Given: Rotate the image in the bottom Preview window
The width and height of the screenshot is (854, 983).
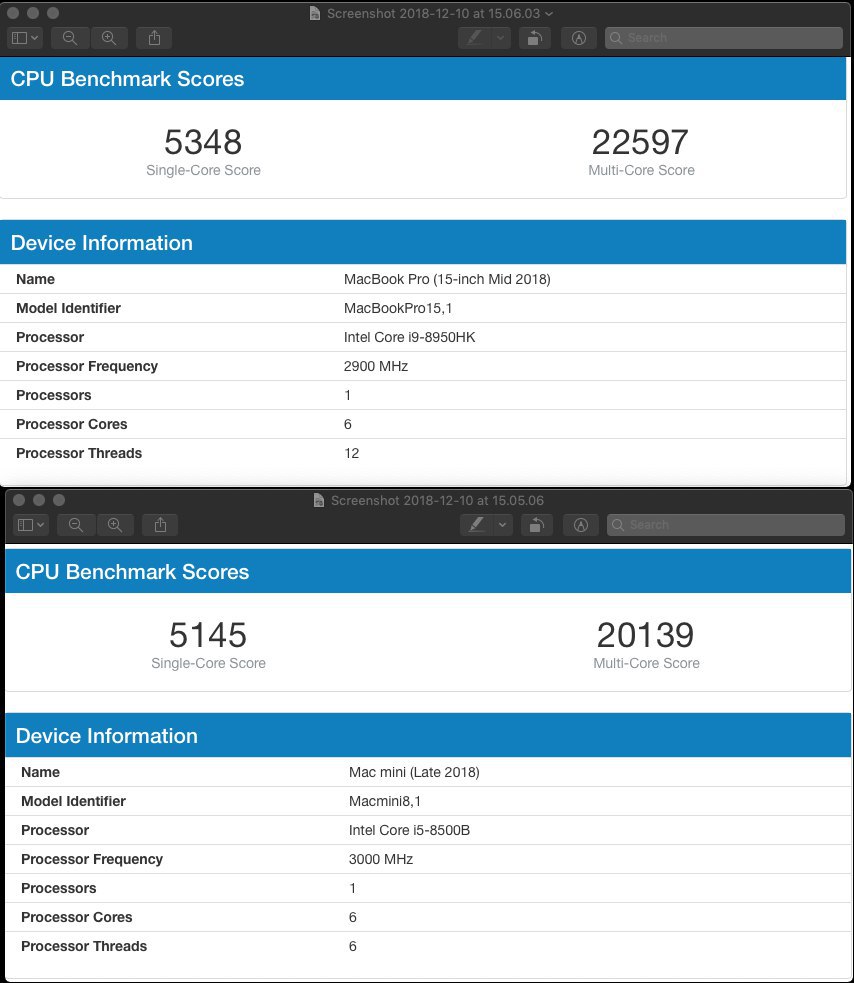Looking at the screenshot, I should click(537, 525).
